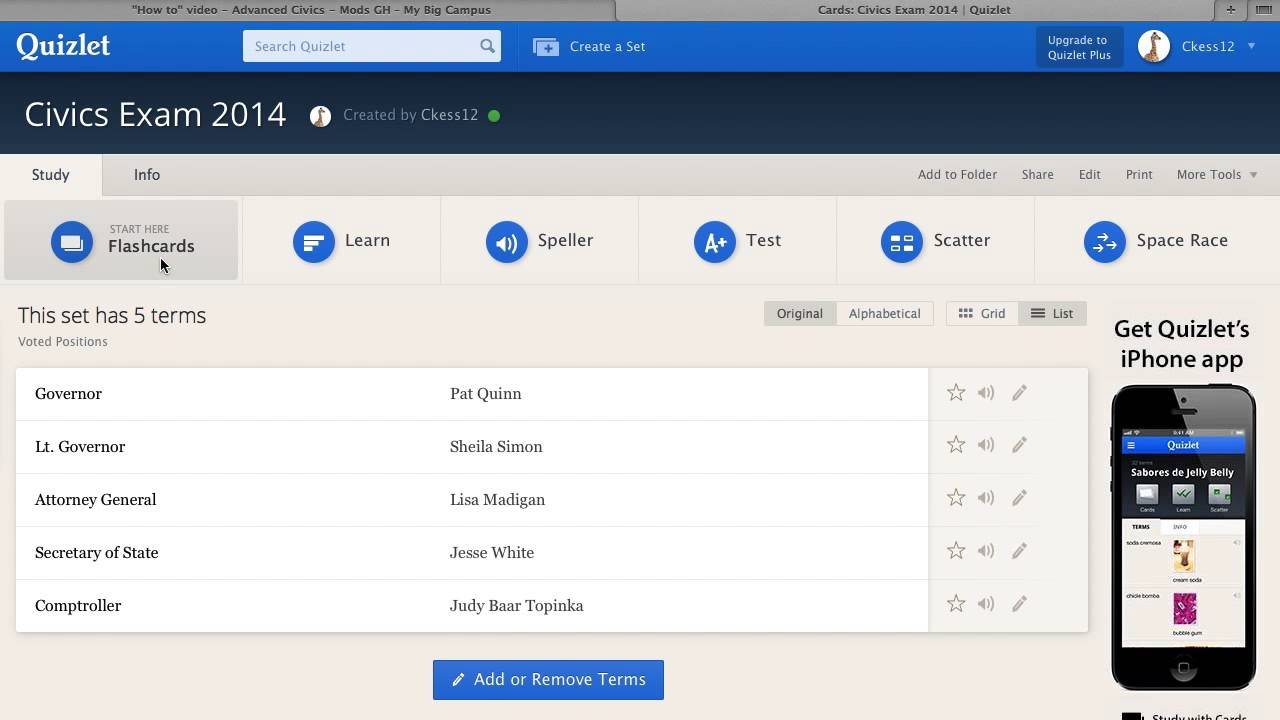The image size is (1280, 720).
Task: Start the Learn mode
Action: coord(341,241)
